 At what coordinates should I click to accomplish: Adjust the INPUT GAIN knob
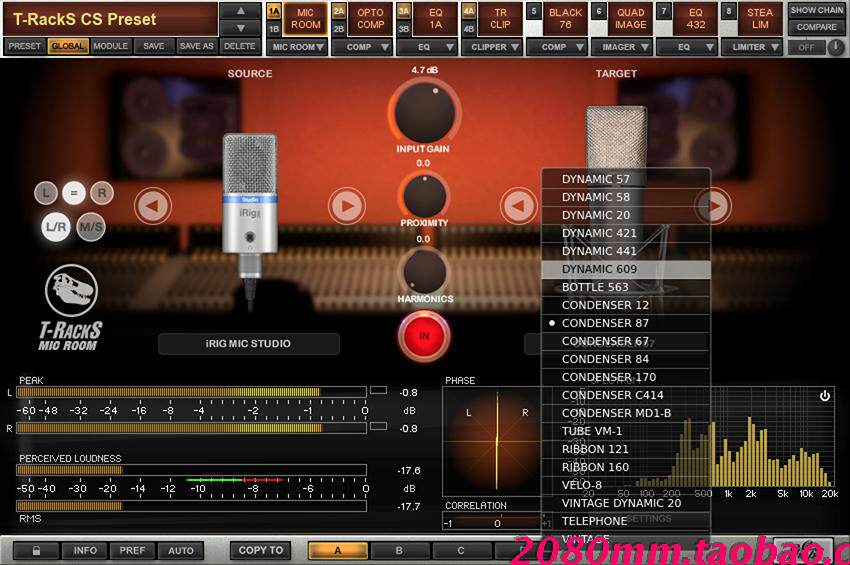click(x=424, y=113)
